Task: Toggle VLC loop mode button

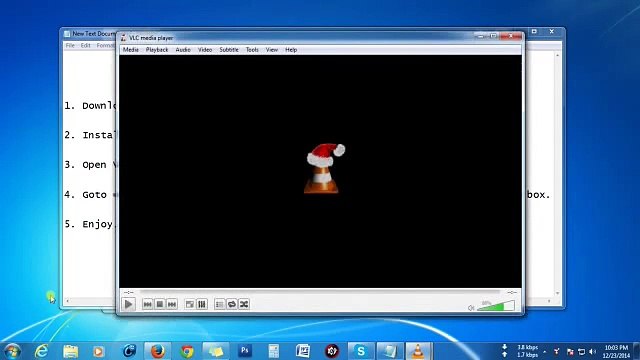Action: click(232, 304)
